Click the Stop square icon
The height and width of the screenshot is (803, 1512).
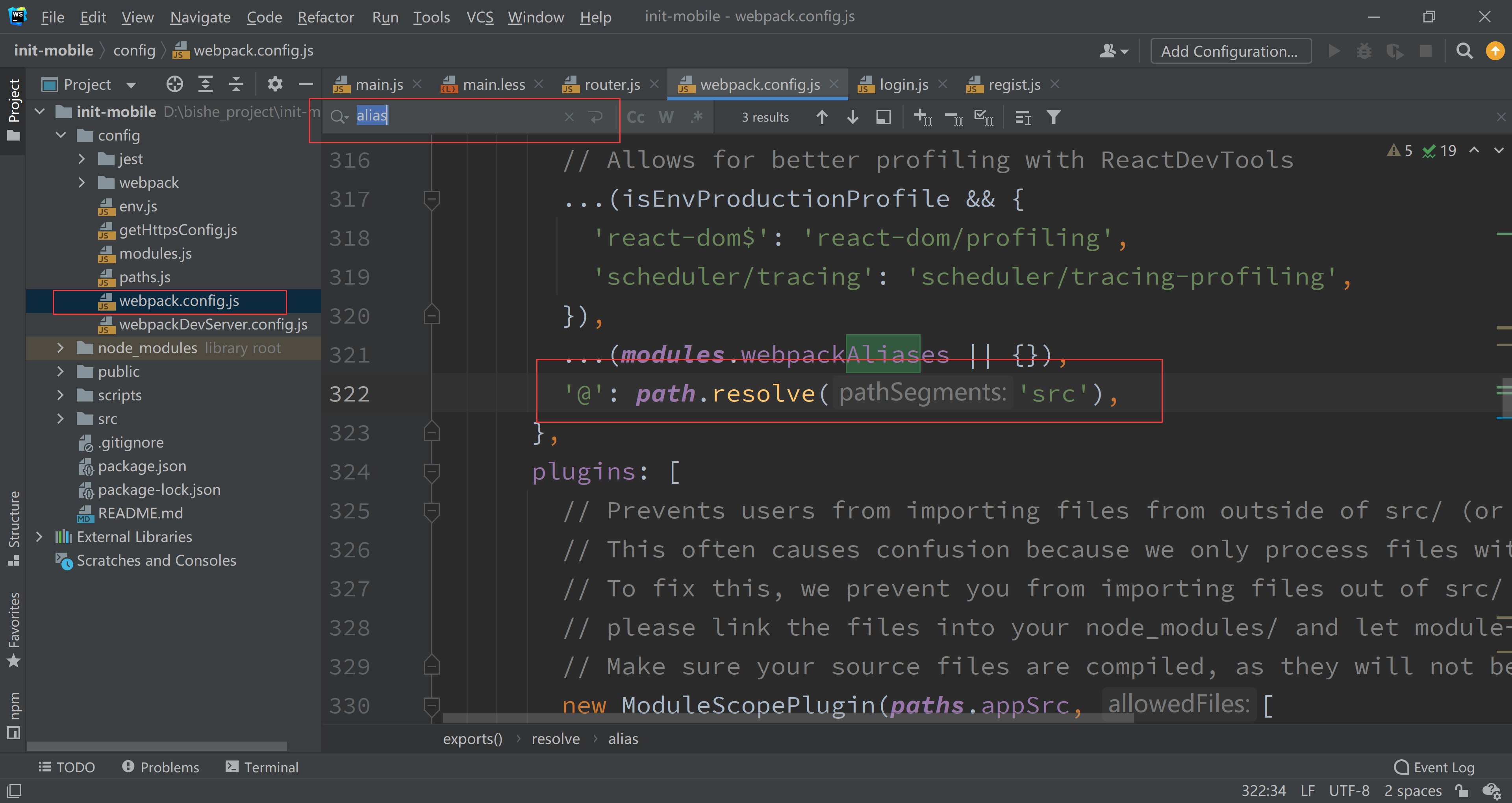pyautogui.click(x=1426, y=51)
